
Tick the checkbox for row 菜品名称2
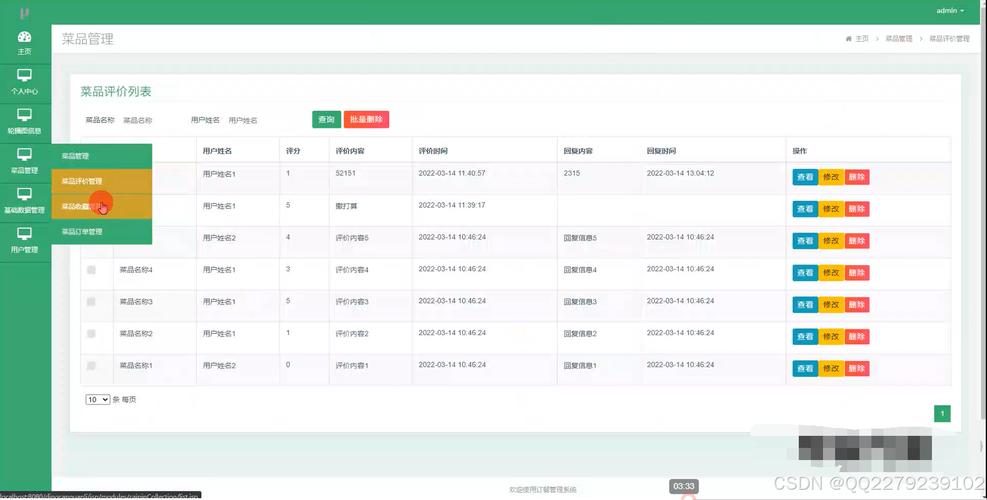pos(91,334)
